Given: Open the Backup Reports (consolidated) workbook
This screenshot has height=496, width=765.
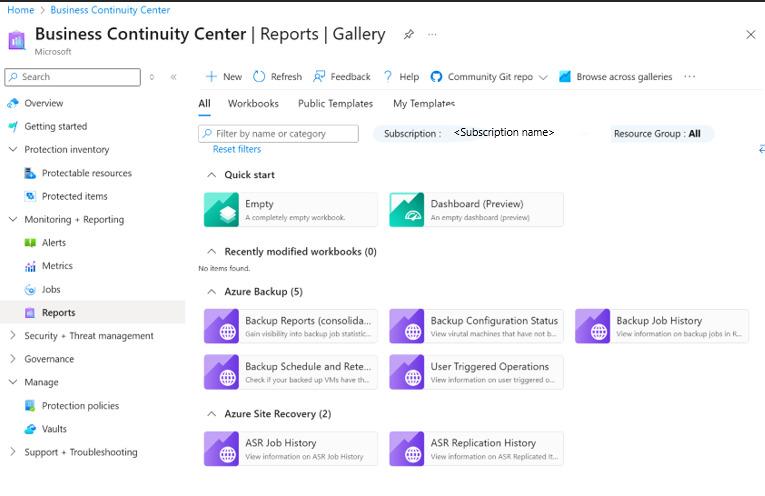Looking at the screenshot, I should pyautogui.click(x=291, y=326).
